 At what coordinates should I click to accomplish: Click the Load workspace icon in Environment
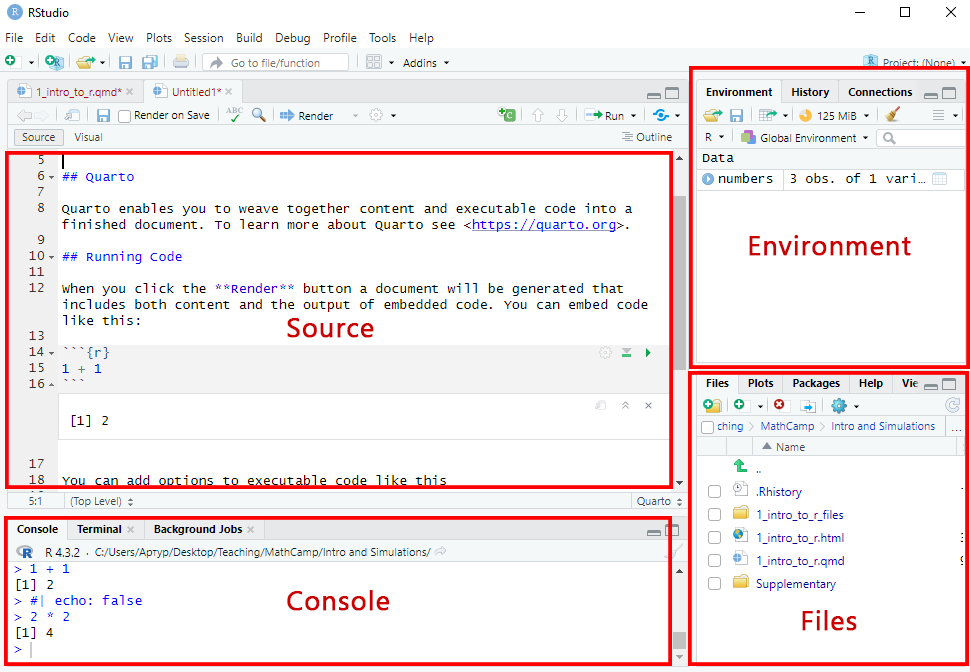[713, 115]
